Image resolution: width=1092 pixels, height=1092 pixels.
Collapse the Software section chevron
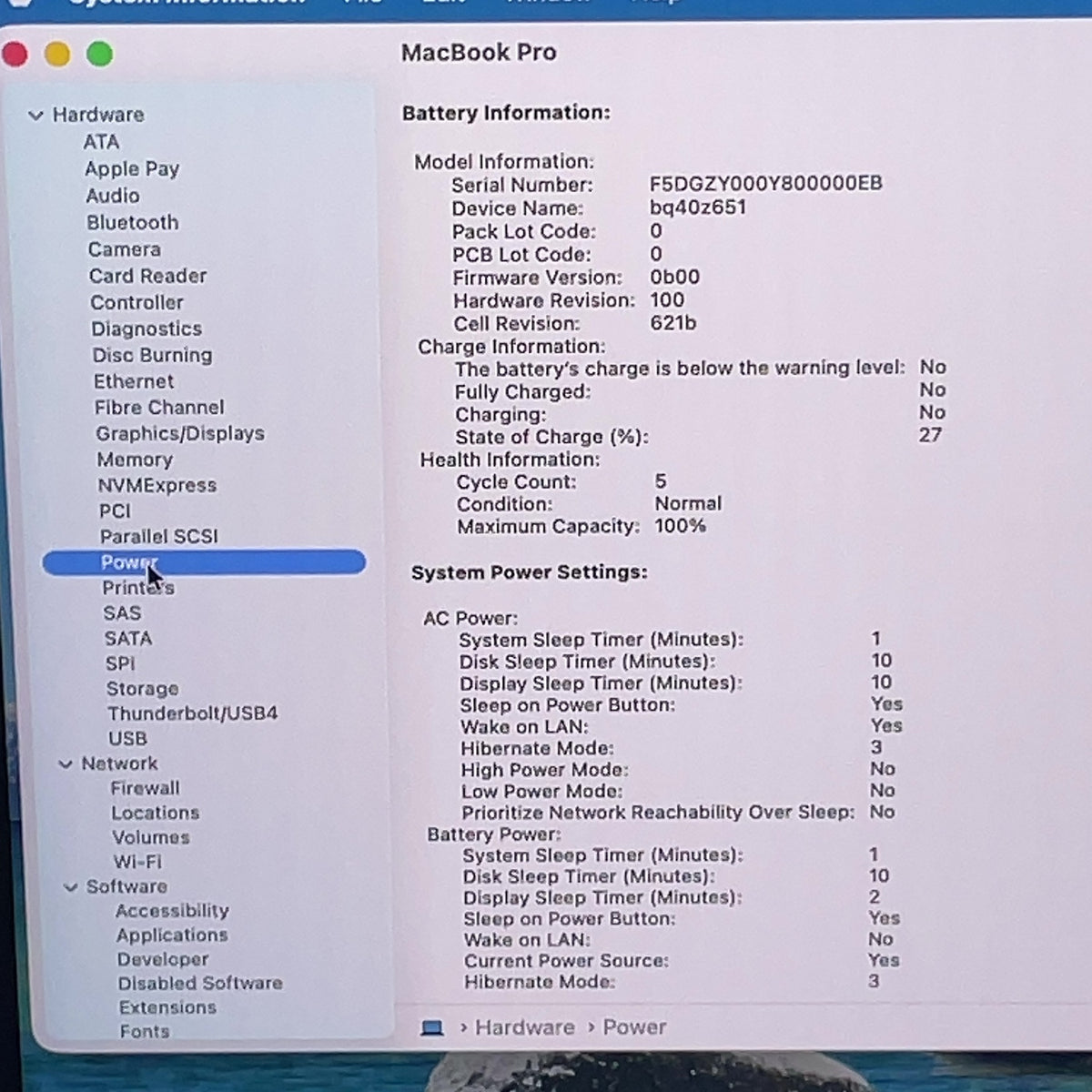(71, 887)
